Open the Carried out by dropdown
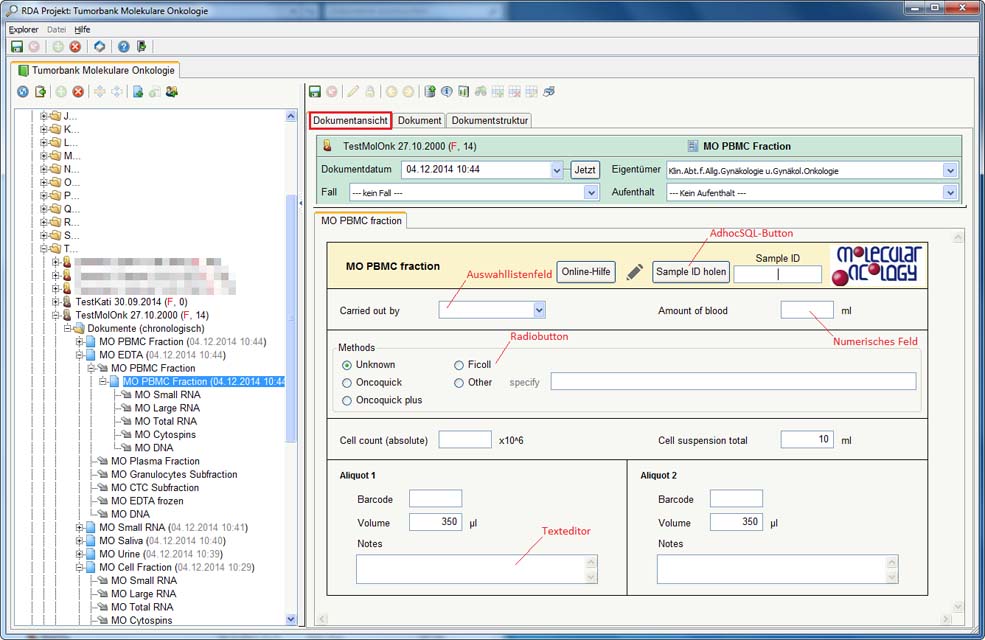985x640 pixels. pyautogui.click(x=538, y=311)
